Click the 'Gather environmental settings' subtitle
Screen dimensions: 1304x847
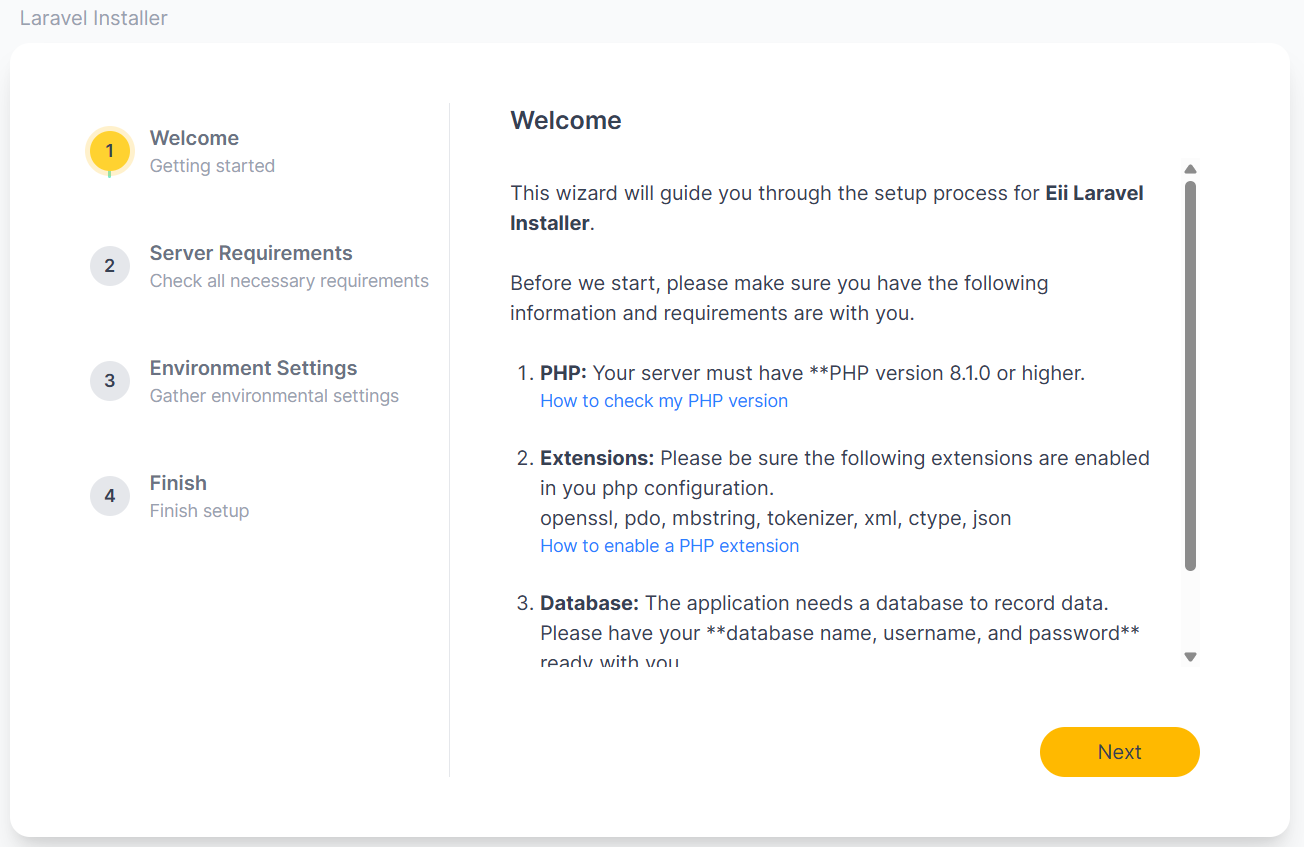(x=274, y=396)
